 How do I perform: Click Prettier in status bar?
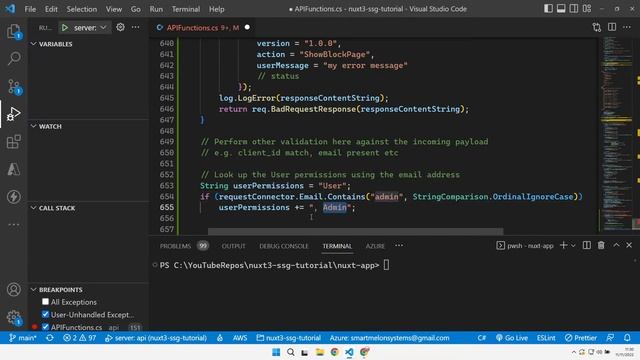[x=580, y=338]
